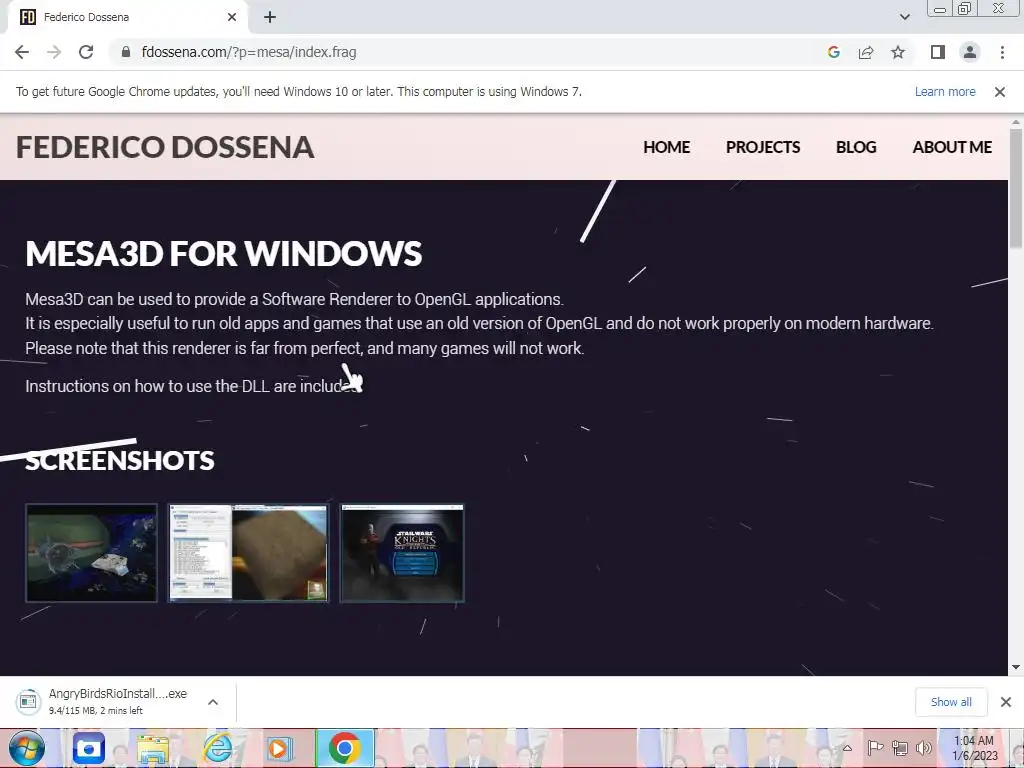The height and width of the screenshot is (768, 1024).
Task: Open the Star Wars Knights screenshot thumbnail
Action: tap(402, 552)
